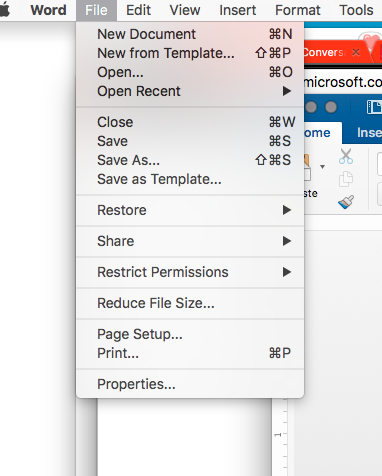Expand the Share submenu
Viewport: 382px width, 476px height.
pyautogui.click(x=190, y=241)
